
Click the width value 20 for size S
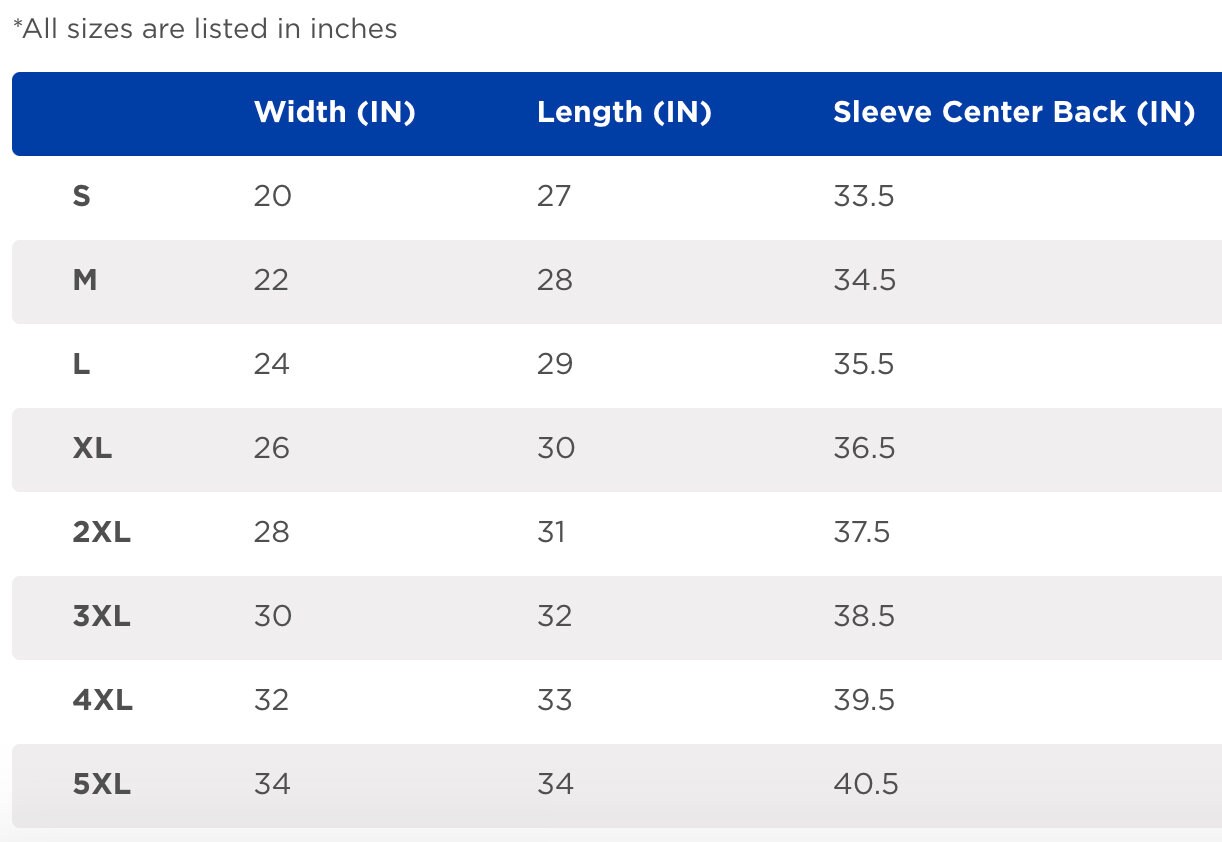[x=273, y=196]
